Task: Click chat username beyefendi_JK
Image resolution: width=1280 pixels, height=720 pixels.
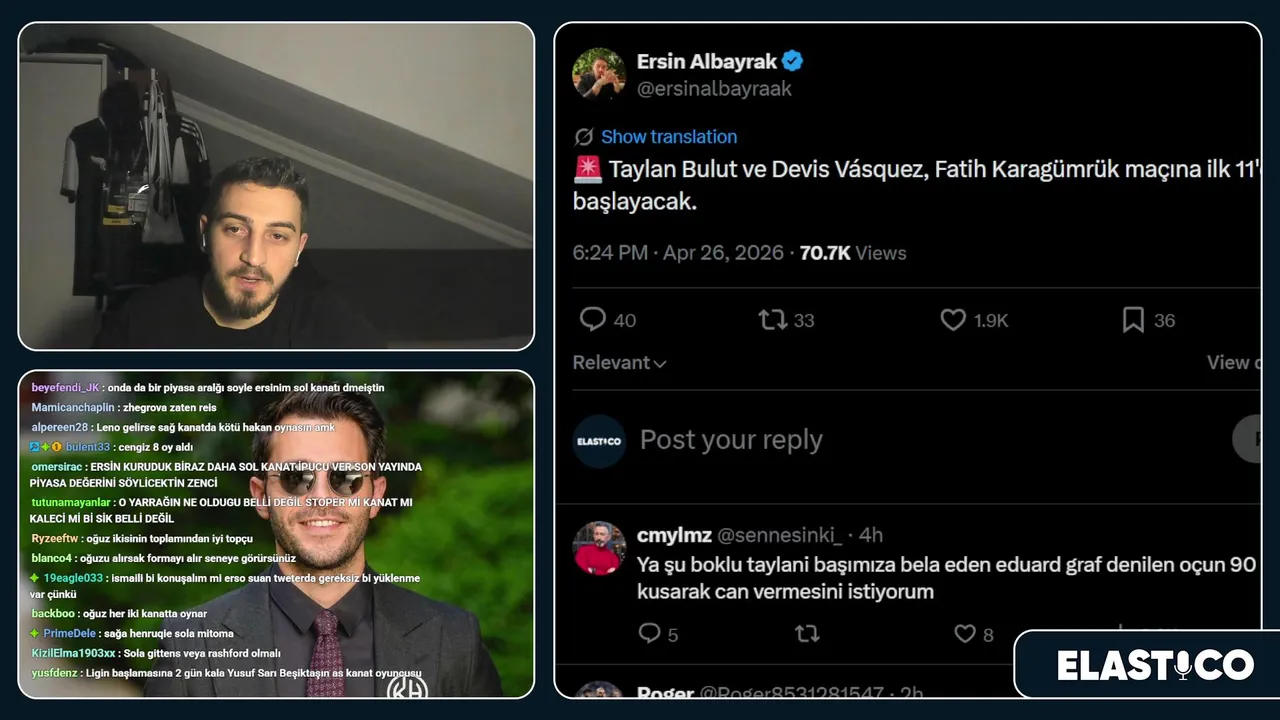Action: point(66,388)
